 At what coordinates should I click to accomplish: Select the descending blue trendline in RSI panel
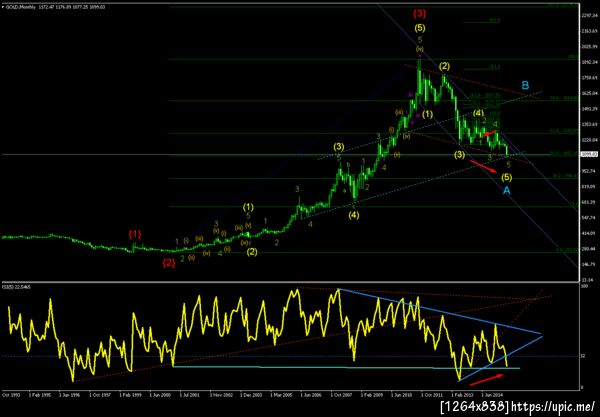440,311
